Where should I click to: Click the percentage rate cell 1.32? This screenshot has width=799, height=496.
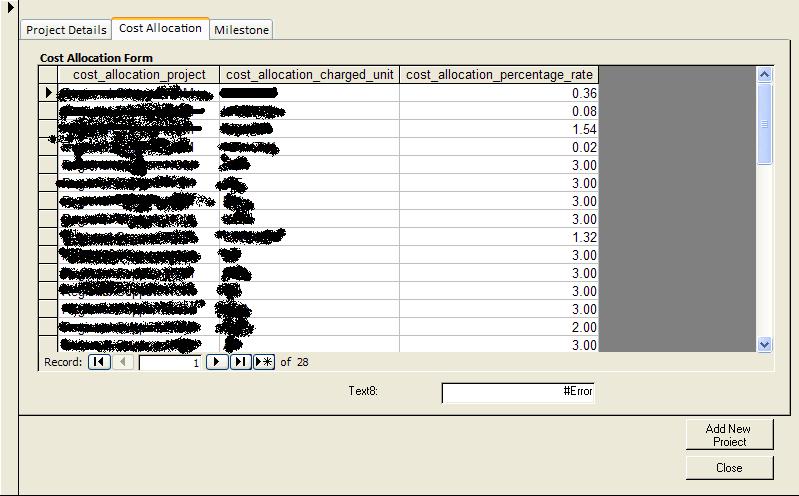coord(499,237)
